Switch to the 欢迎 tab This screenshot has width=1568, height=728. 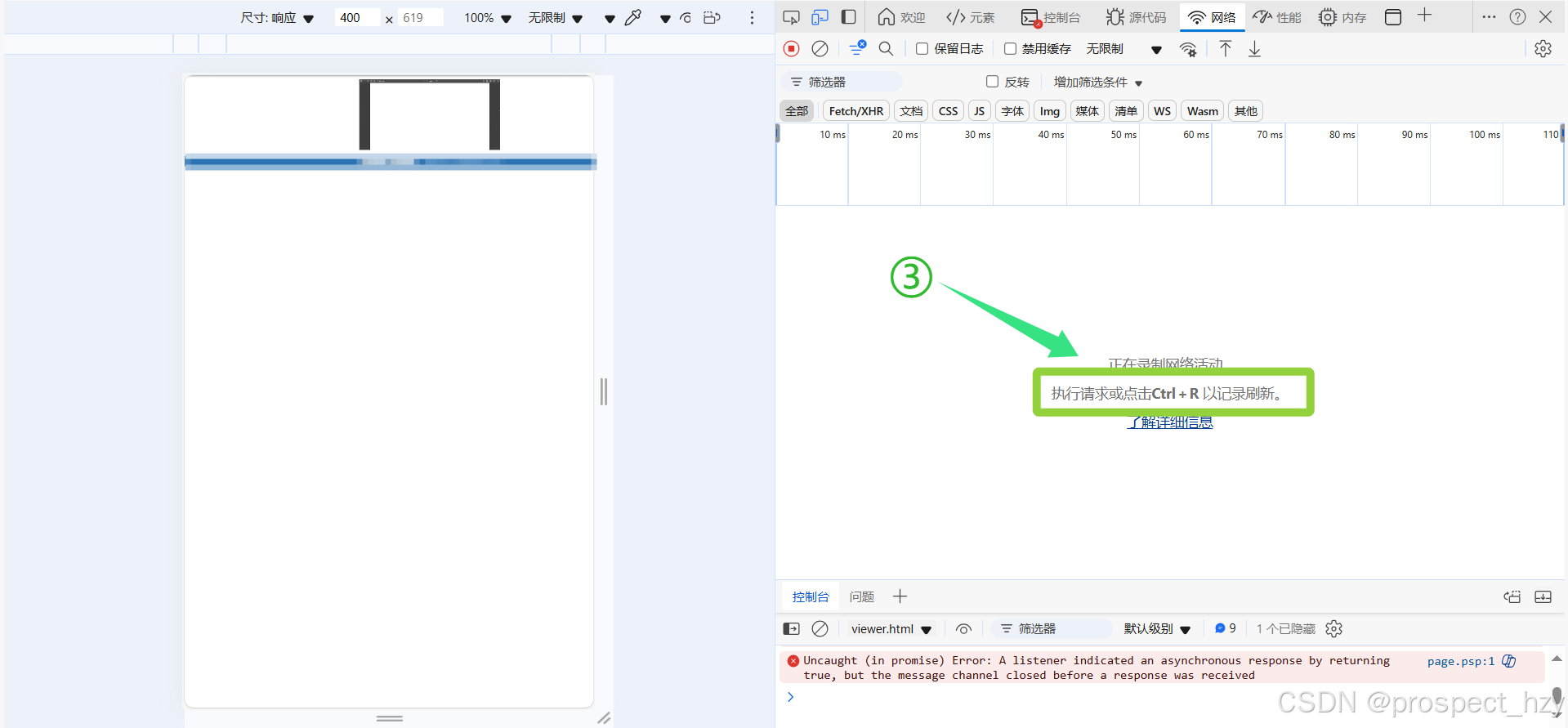(x=901, y=17)
